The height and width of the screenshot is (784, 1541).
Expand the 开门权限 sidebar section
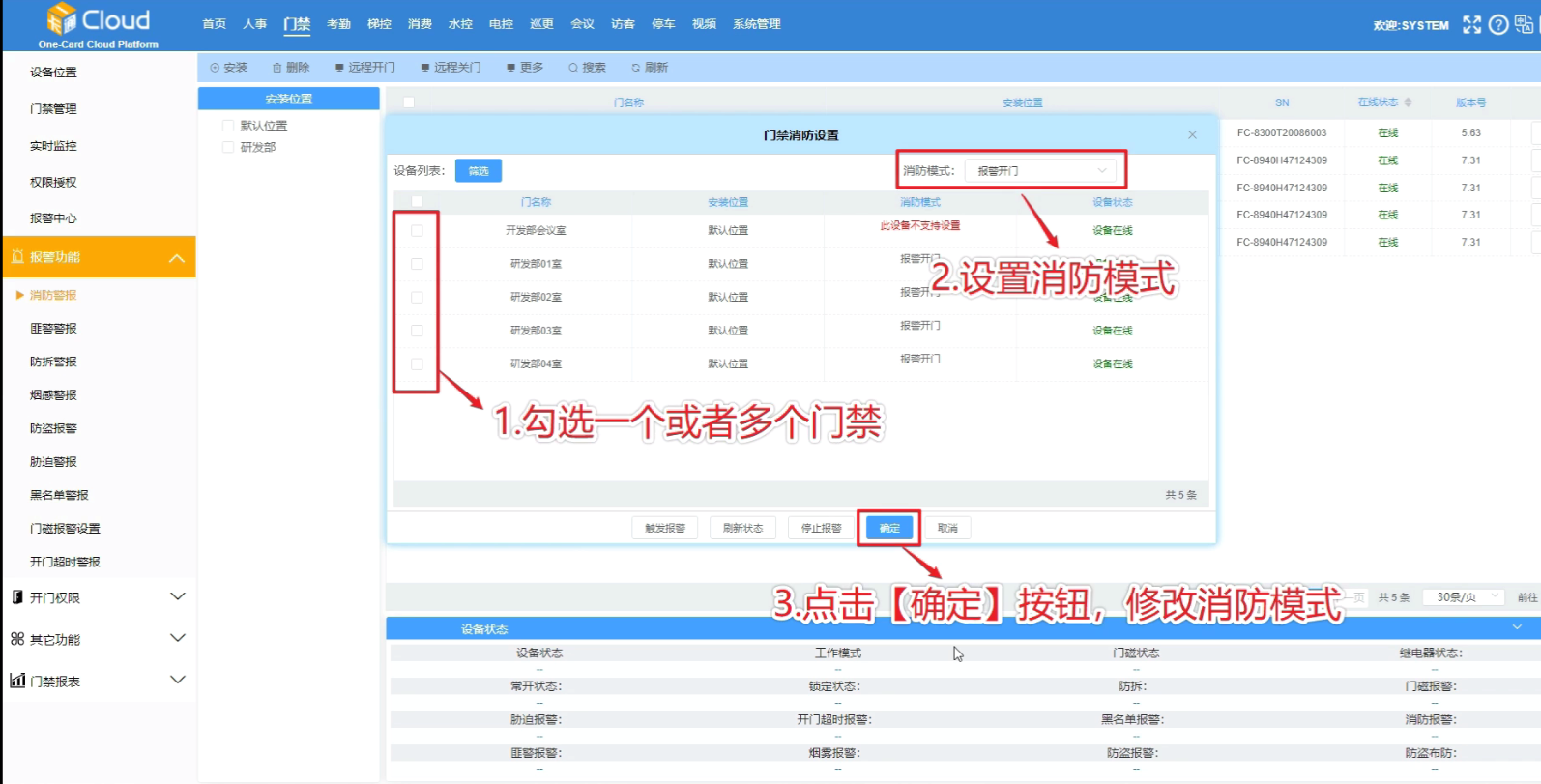click(x=178, y=597)
